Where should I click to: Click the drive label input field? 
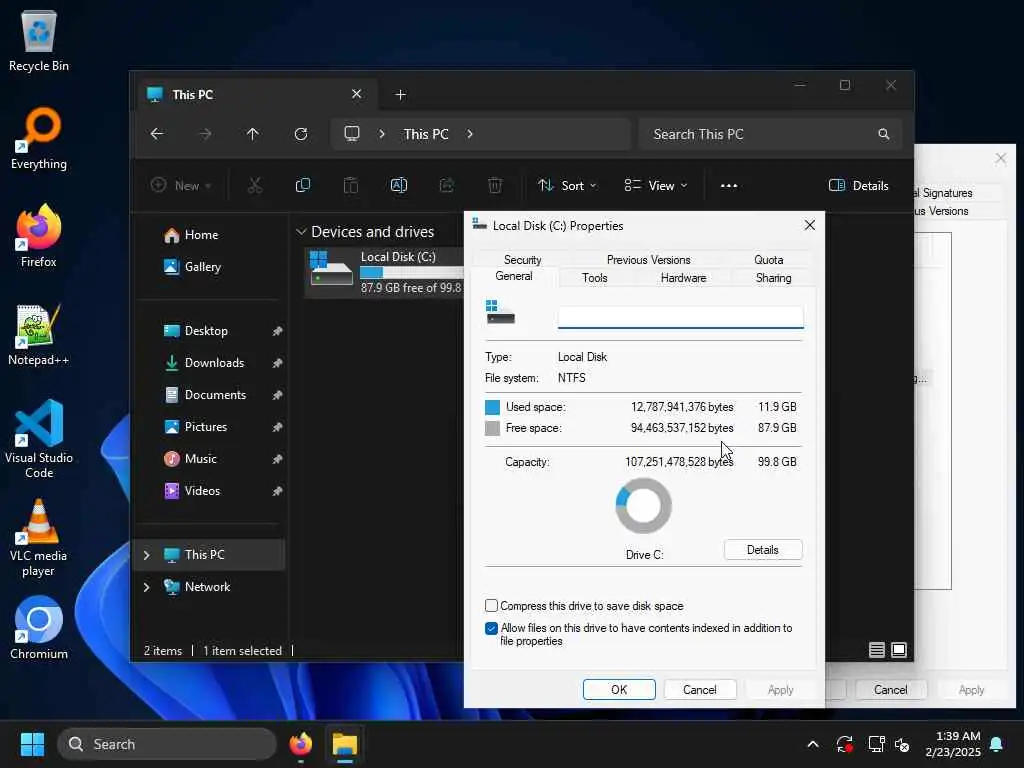pyautogui.click(x=680, y=317)
